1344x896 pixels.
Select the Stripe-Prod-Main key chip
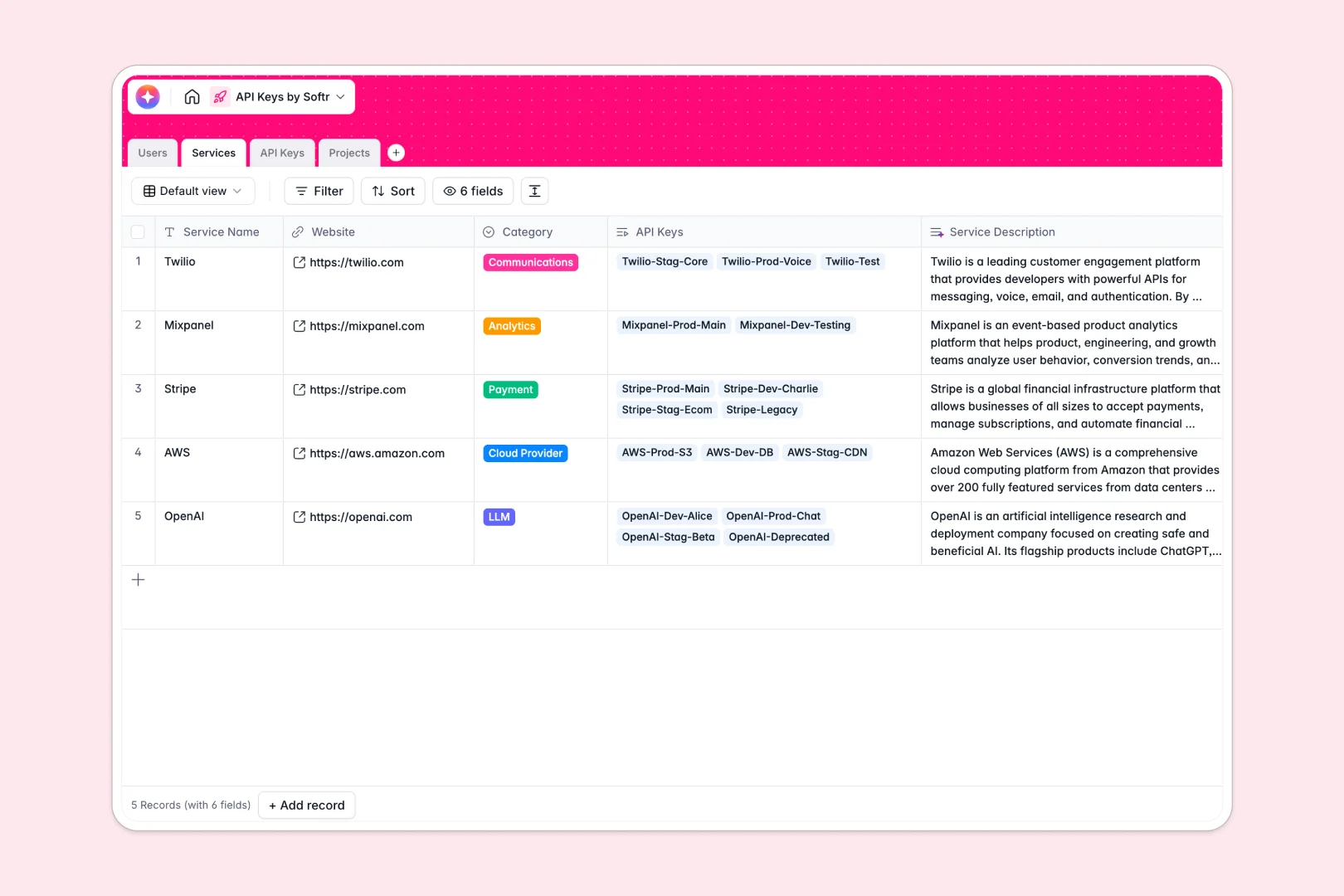tap(665, 388)
